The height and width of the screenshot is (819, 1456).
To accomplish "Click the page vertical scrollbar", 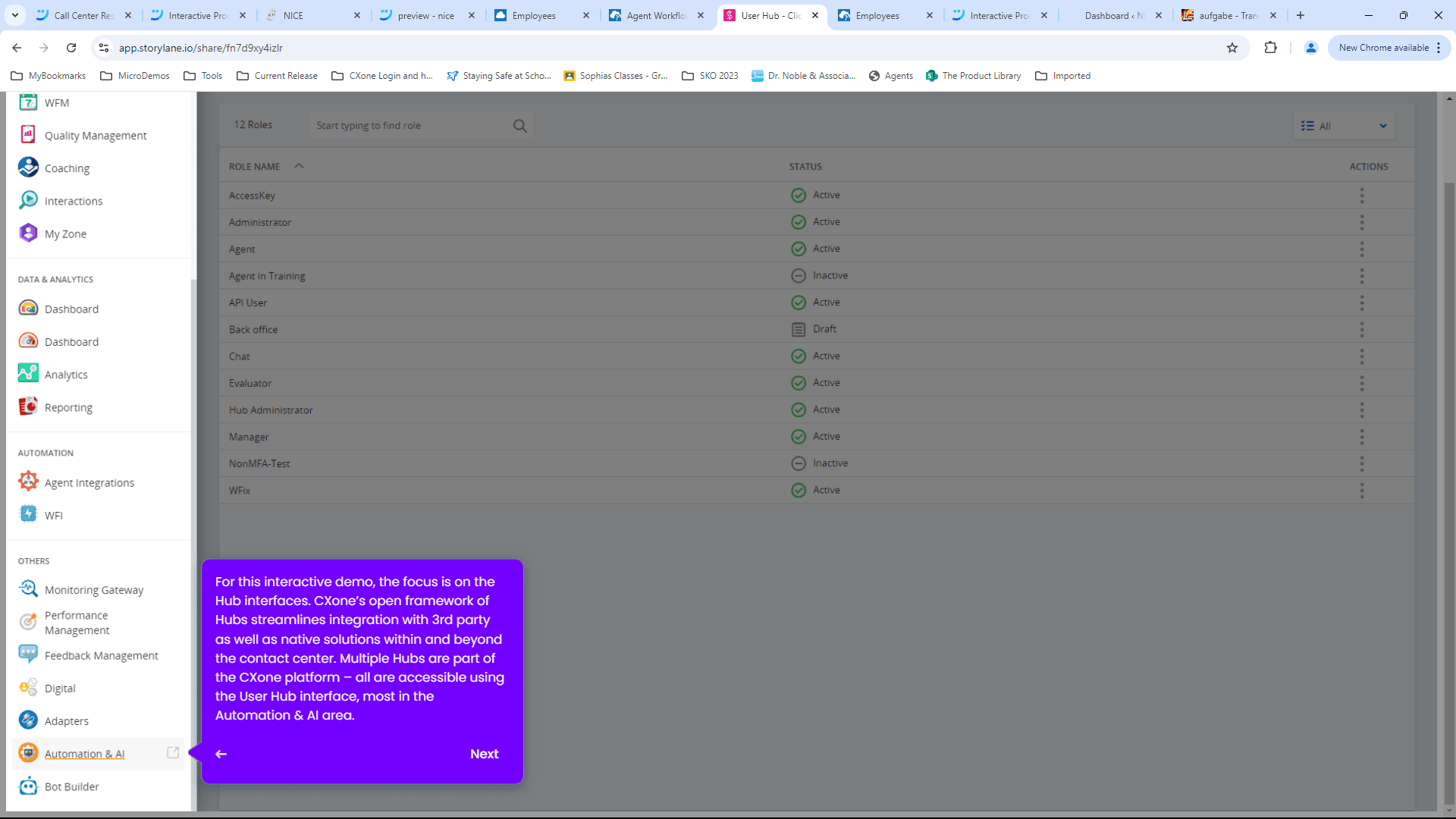I will [x=1449, y=493].
